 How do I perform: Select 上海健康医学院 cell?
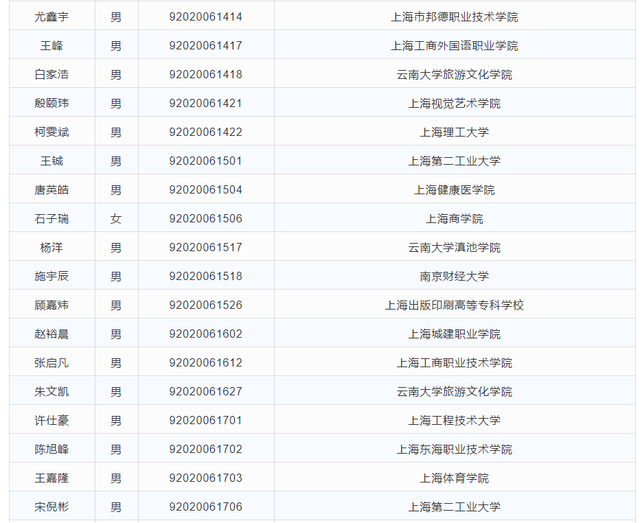[x=454, y=190]
